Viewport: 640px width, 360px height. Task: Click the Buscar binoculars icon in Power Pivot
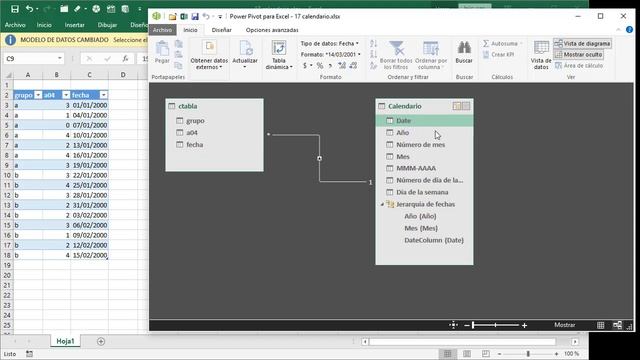[x=464, y=48]
